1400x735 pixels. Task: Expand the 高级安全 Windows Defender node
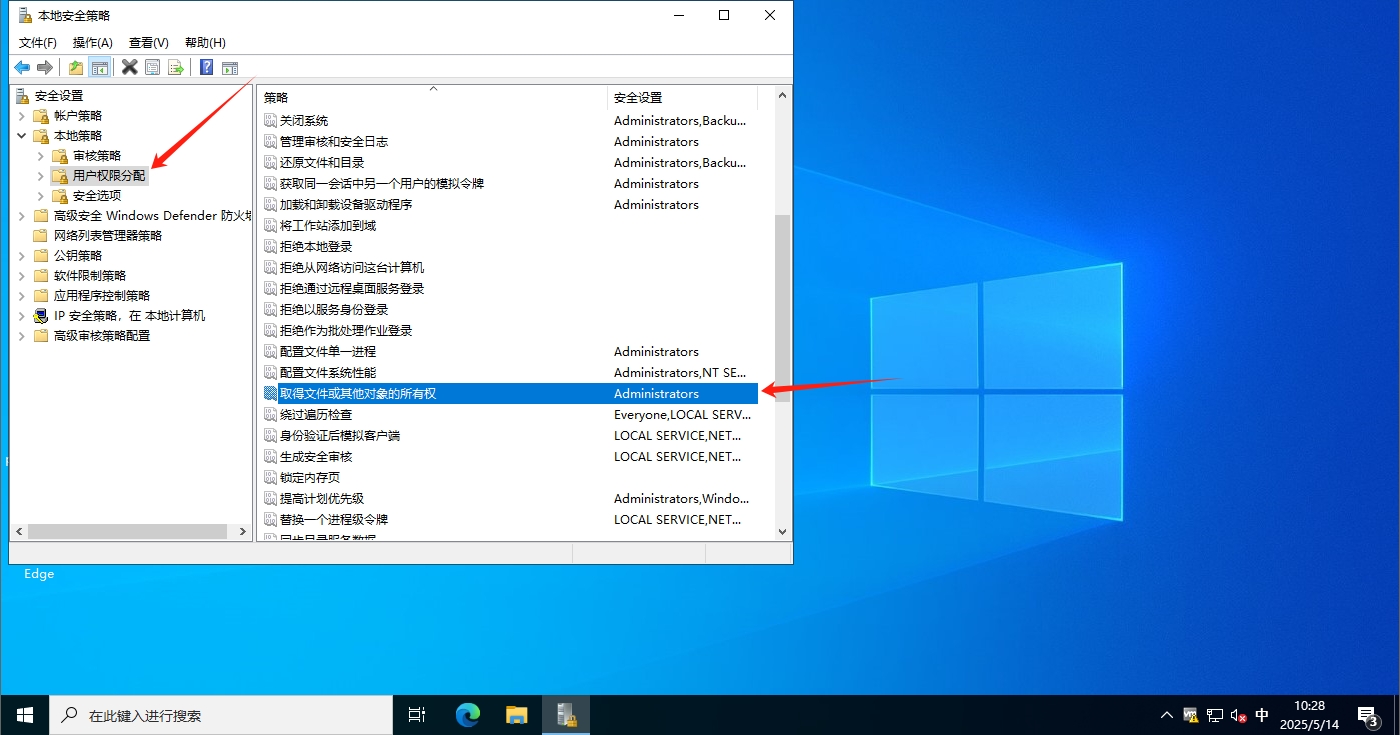click(22, 216)
